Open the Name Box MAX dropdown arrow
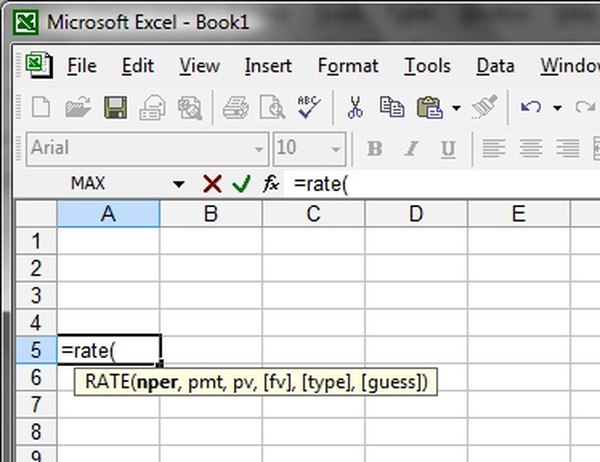This screenshot has width=600, height=462. [178, 184]
